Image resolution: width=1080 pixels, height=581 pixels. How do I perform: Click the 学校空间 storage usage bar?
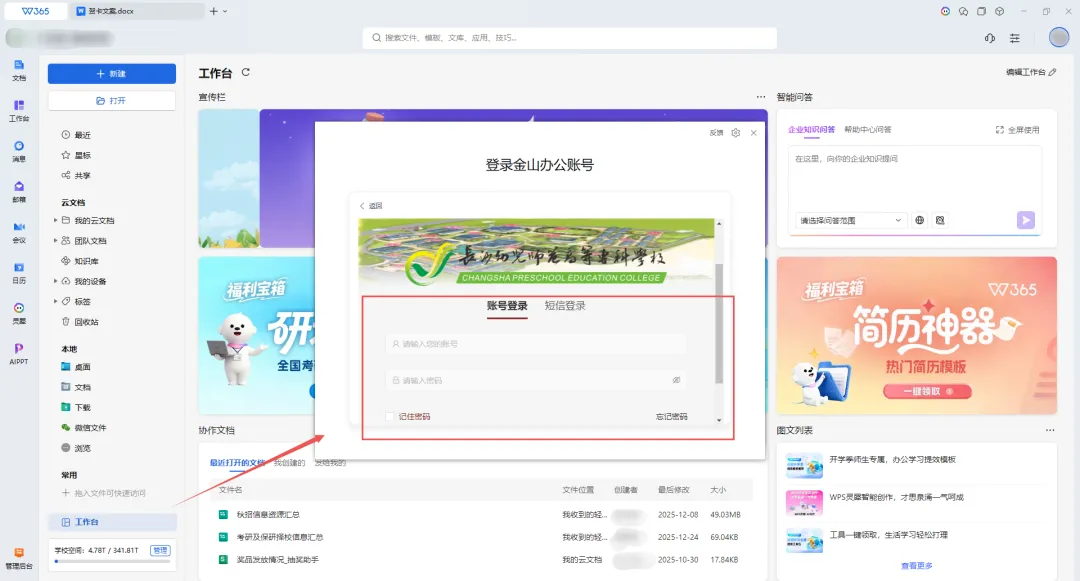click(112, 561)
